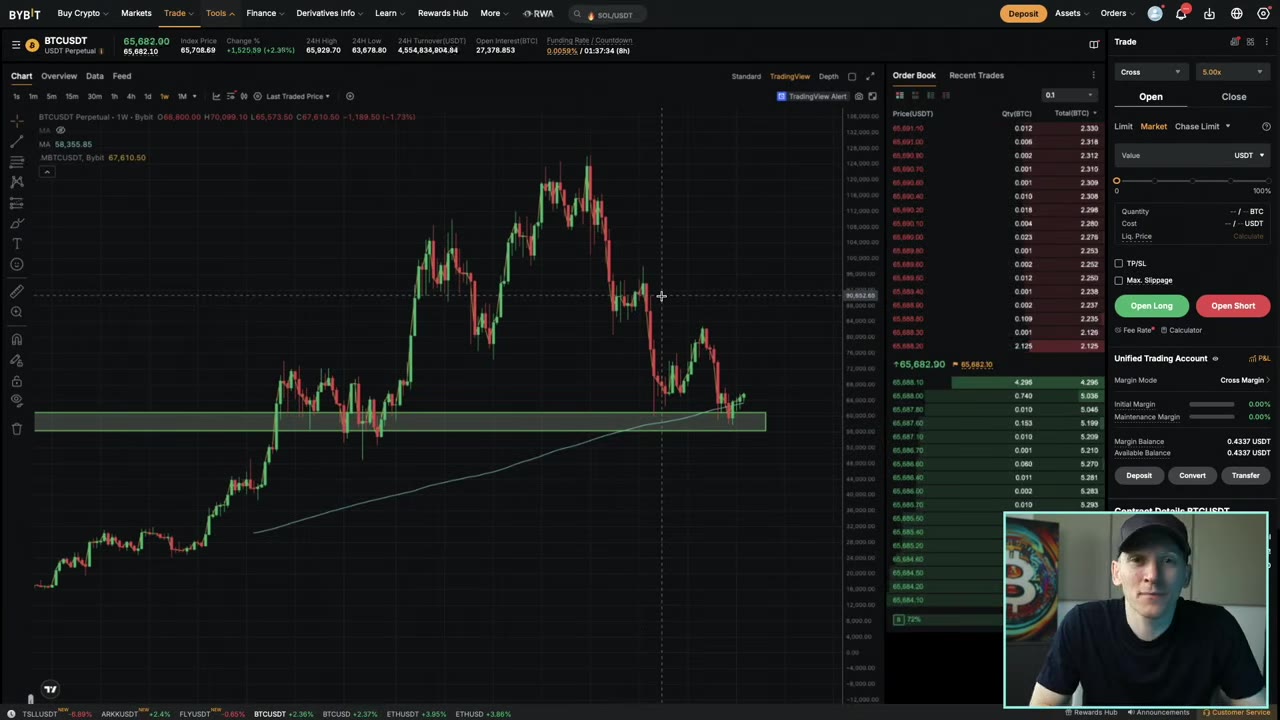
Task: Switch to the Data tab
Action: tap(95, 76)
